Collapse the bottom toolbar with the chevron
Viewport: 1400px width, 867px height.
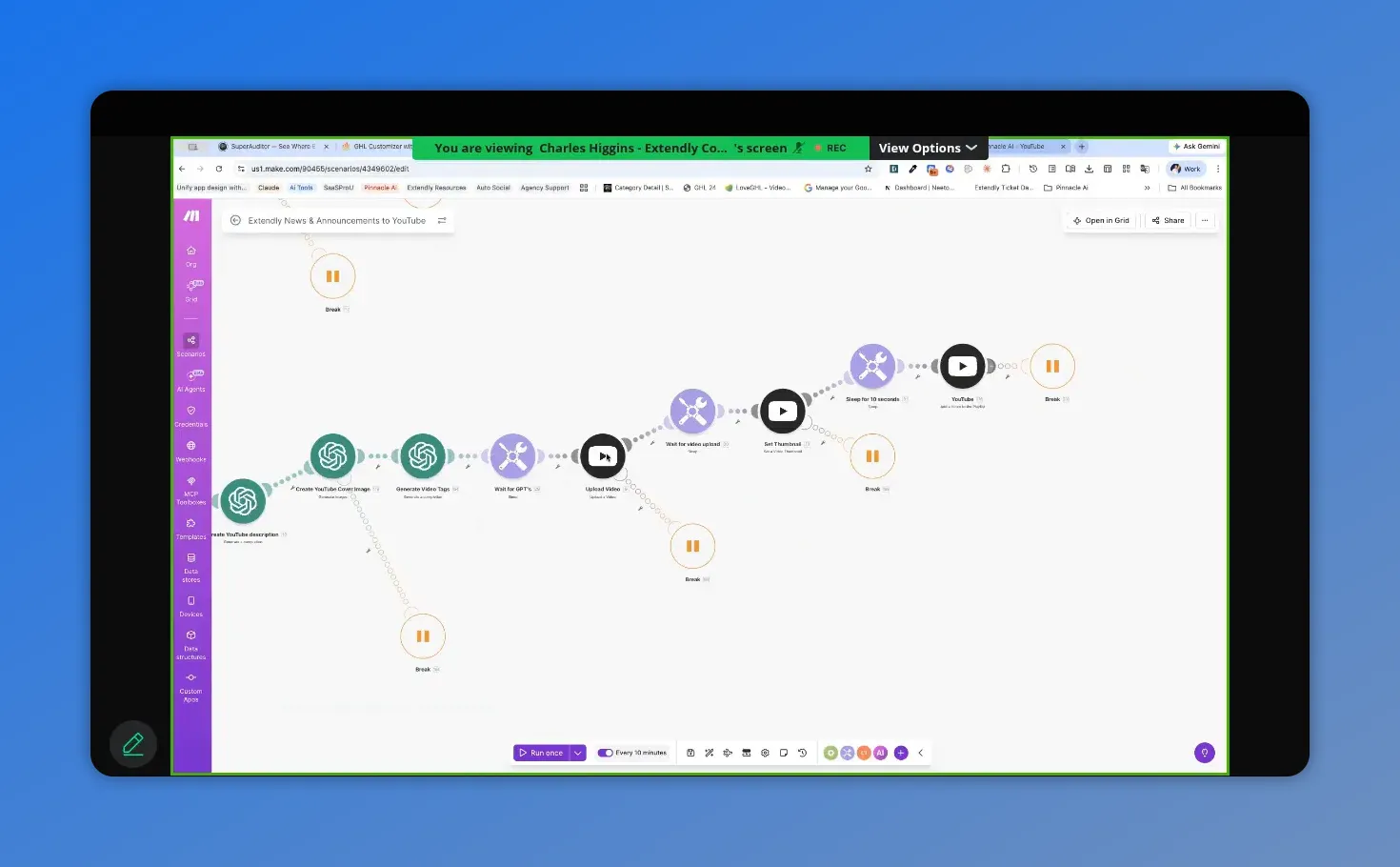point(920,752)
